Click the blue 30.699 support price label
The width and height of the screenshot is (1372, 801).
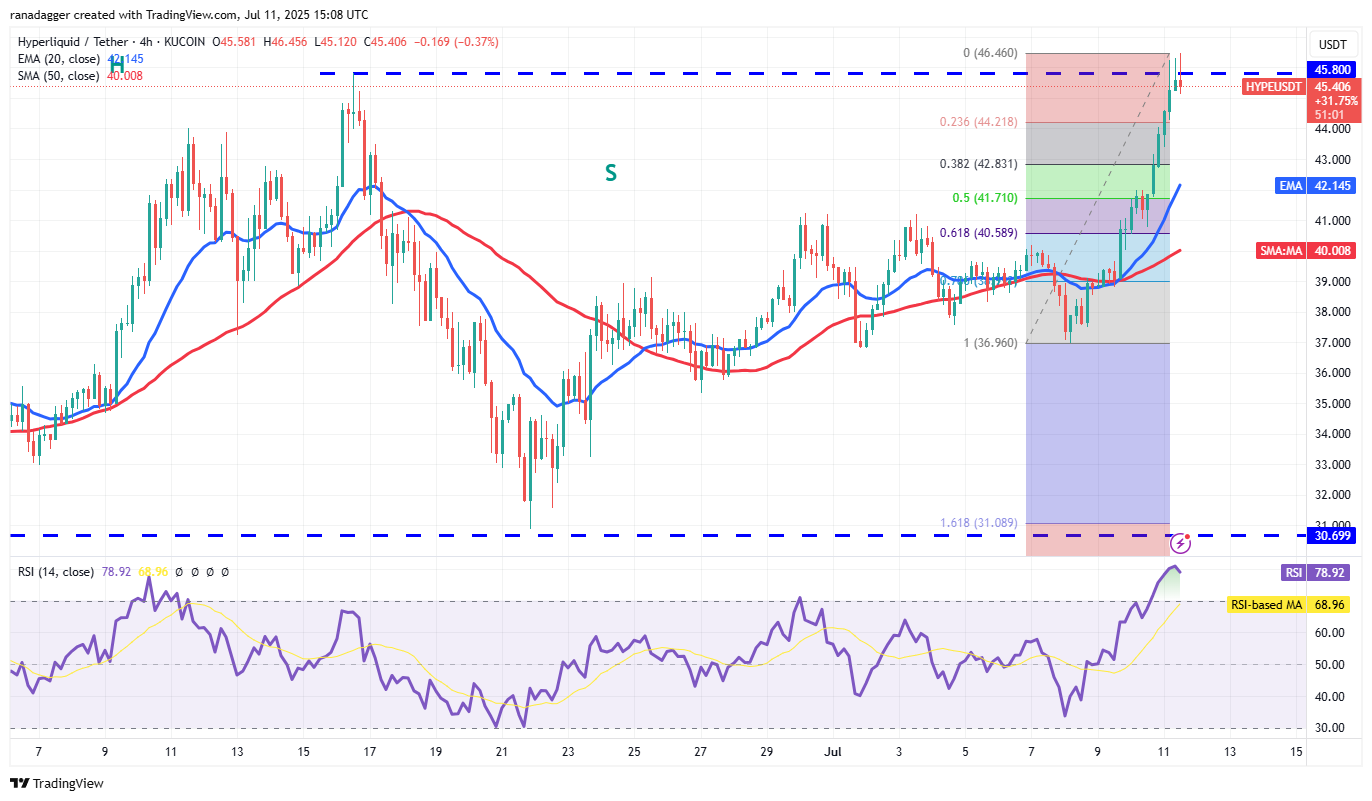(x=1334, y=536)
